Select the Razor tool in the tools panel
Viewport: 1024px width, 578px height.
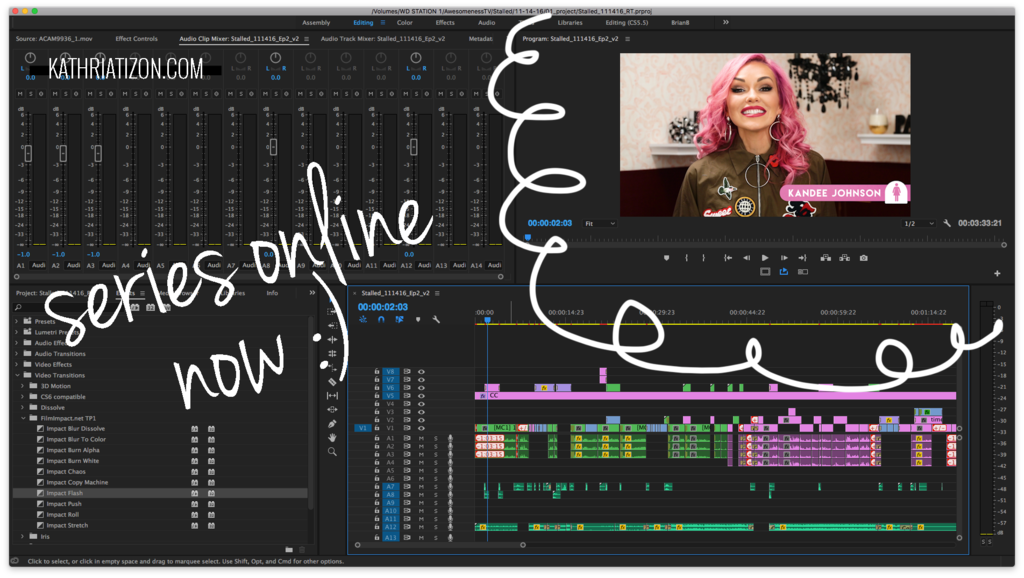(332, 381)
